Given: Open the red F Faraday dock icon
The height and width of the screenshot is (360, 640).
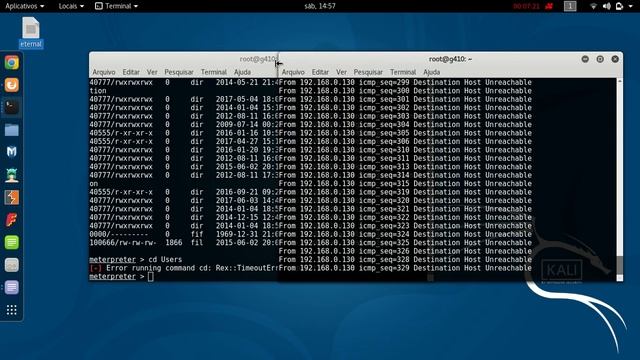Looking at the screenshot, I should [x=11, y=220].
